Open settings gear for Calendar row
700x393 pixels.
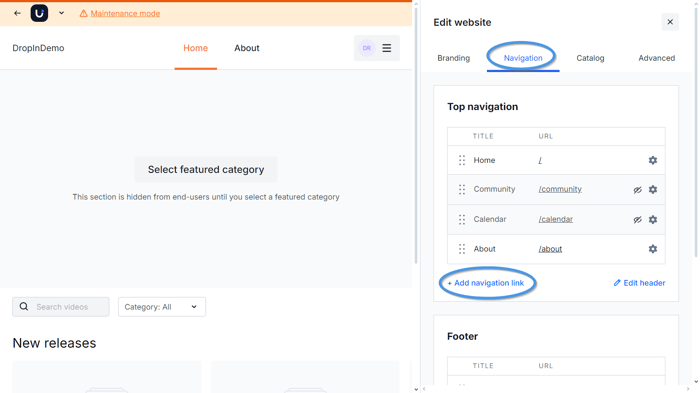tap(653, 219)
